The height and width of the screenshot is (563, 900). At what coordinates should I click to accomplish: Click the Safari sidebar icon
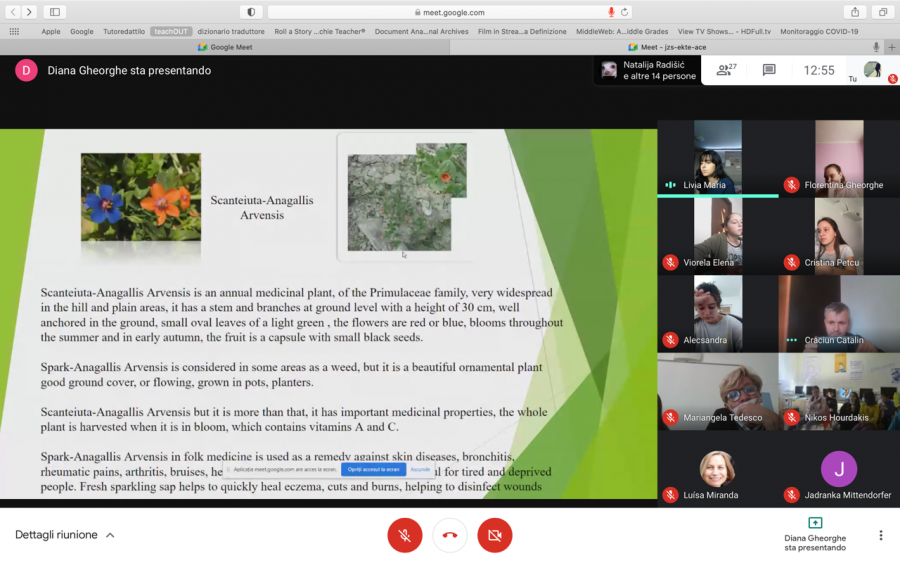54,12
